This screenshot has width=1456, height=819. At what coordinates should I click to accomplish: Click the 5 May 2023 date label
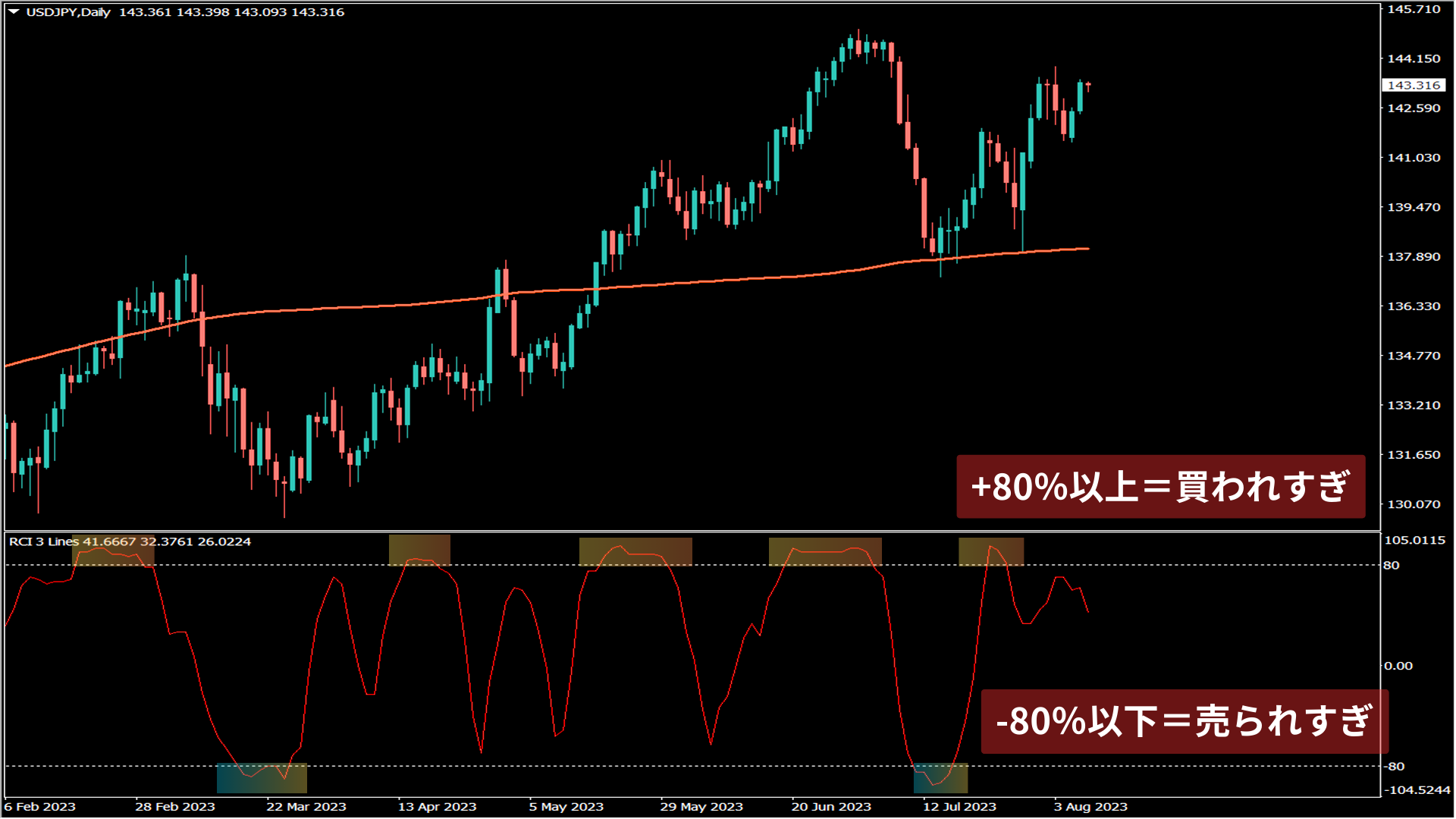click(x=566, y=807)
